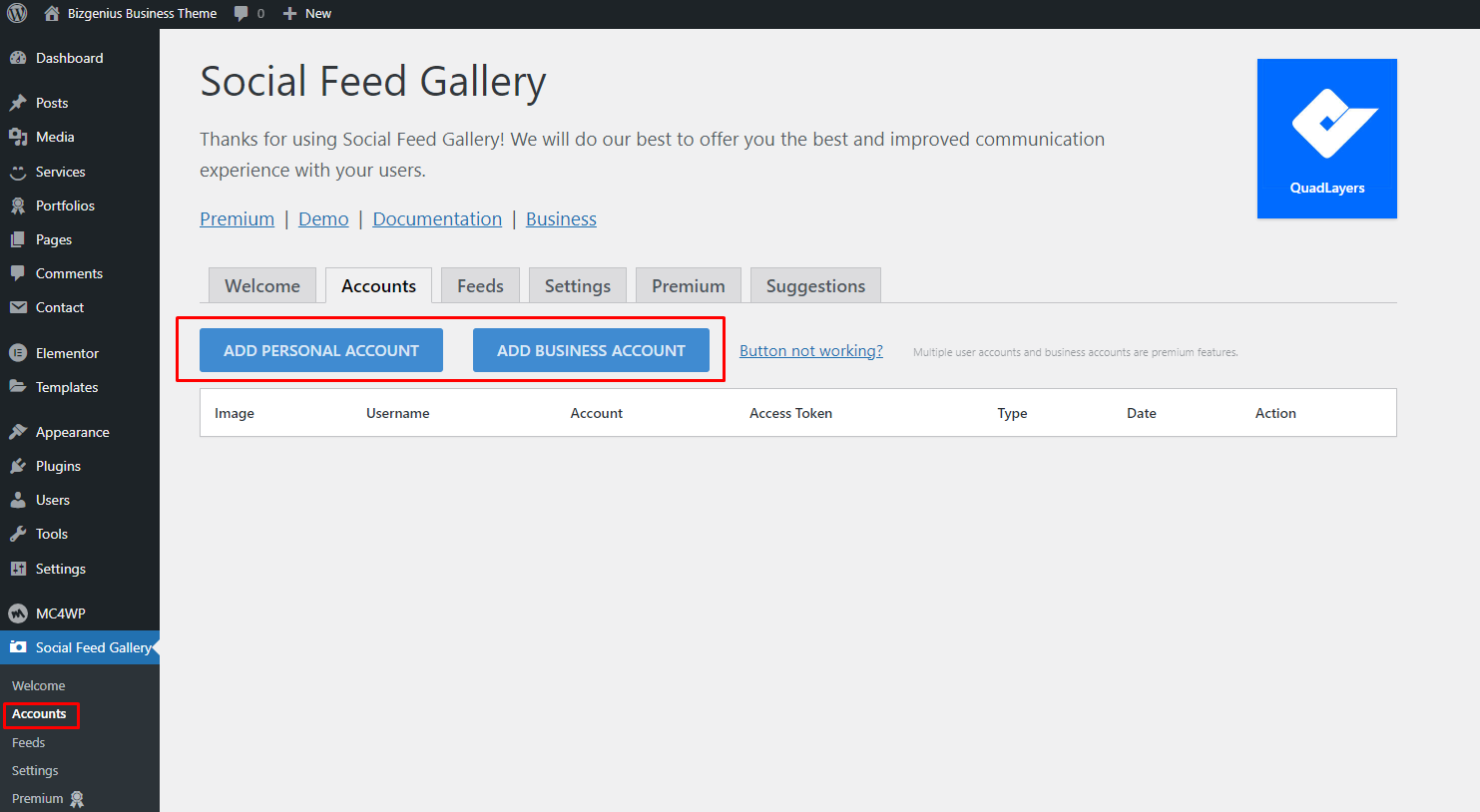Open the comments bubble icon in admin bar

(x=241, y=14)
